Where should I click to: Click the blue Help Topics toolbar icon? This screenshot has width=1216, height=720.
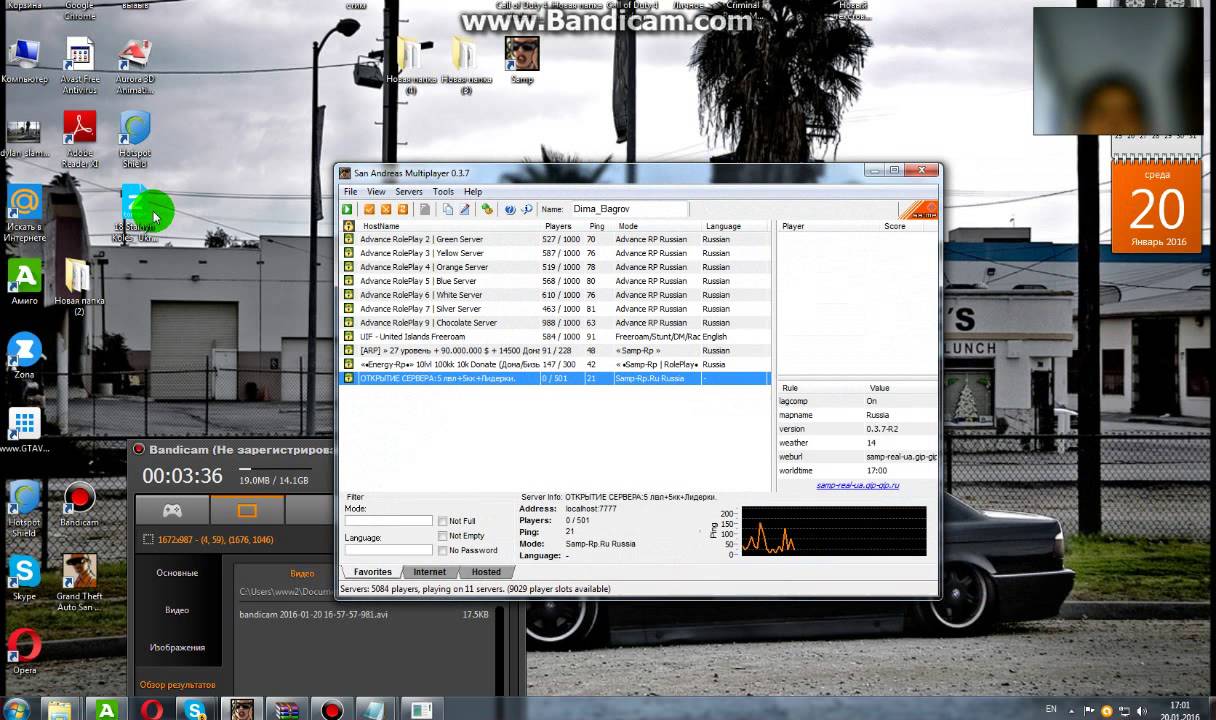click(x=509, y=209)
